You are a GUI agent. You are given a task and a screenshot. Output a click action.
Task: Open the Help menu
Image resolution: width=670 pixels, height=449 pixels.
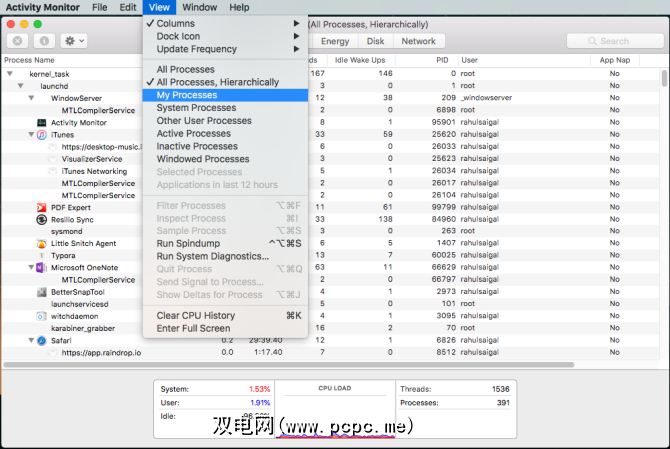(239, 7)
